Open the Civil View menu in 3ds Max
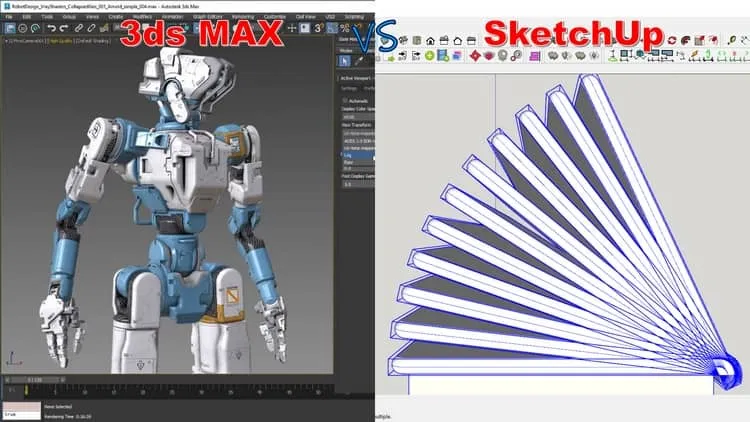Screen dimensions: 750x422 (306, 17)
